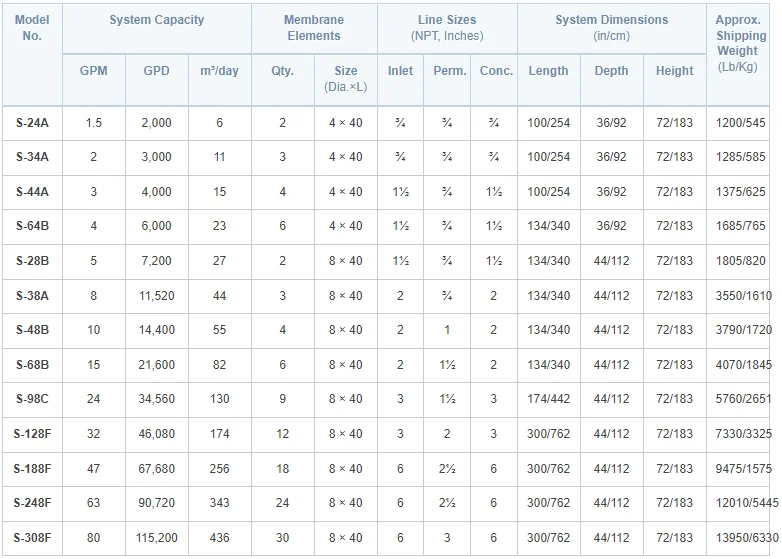Click the Inlet column subheader
The width and height of the screenshot is (782, 559).
pos(400,71)
